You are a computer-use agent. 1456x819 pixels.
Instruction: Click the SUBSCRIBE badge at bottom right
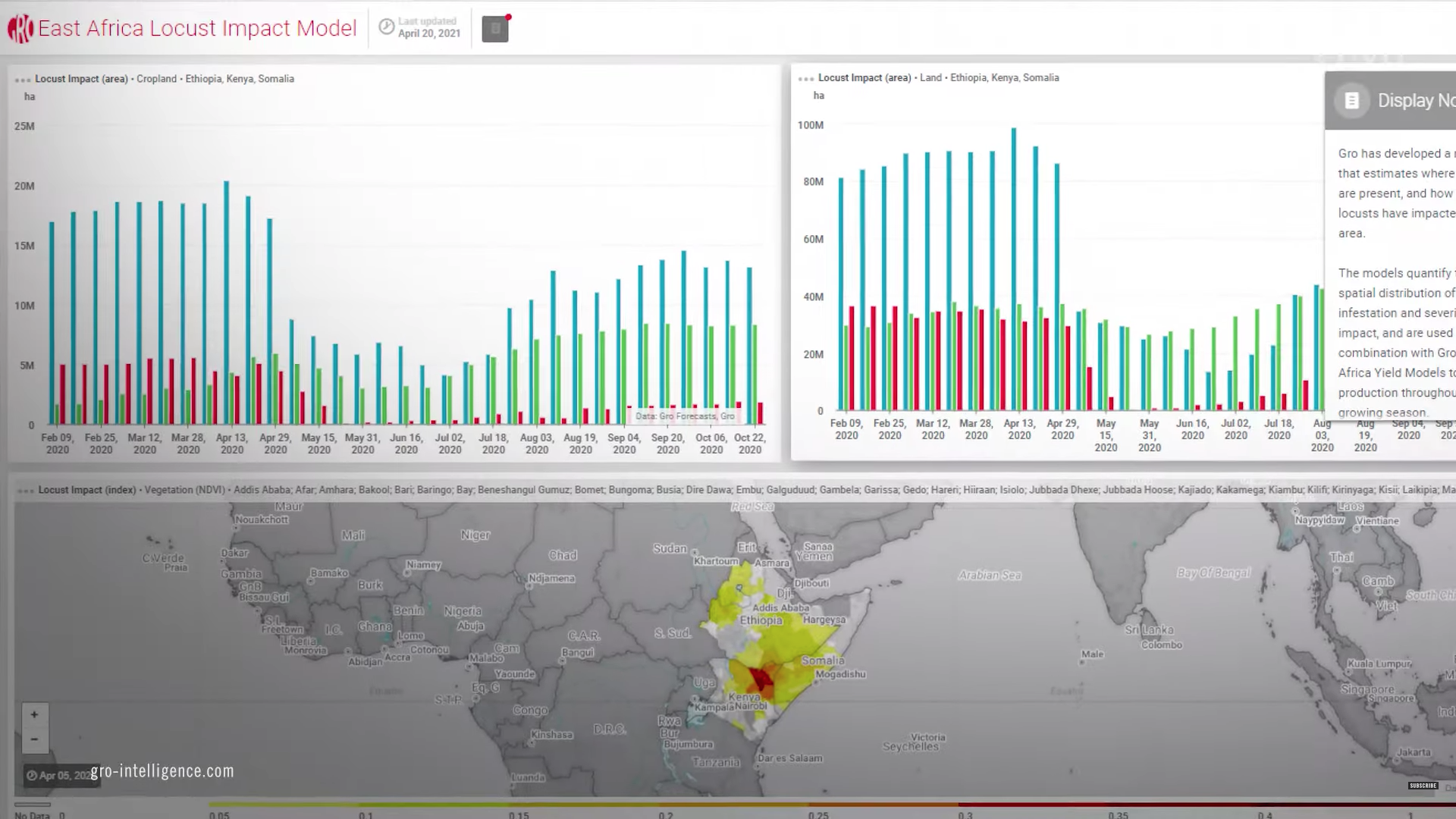[x=1423, y=786]
